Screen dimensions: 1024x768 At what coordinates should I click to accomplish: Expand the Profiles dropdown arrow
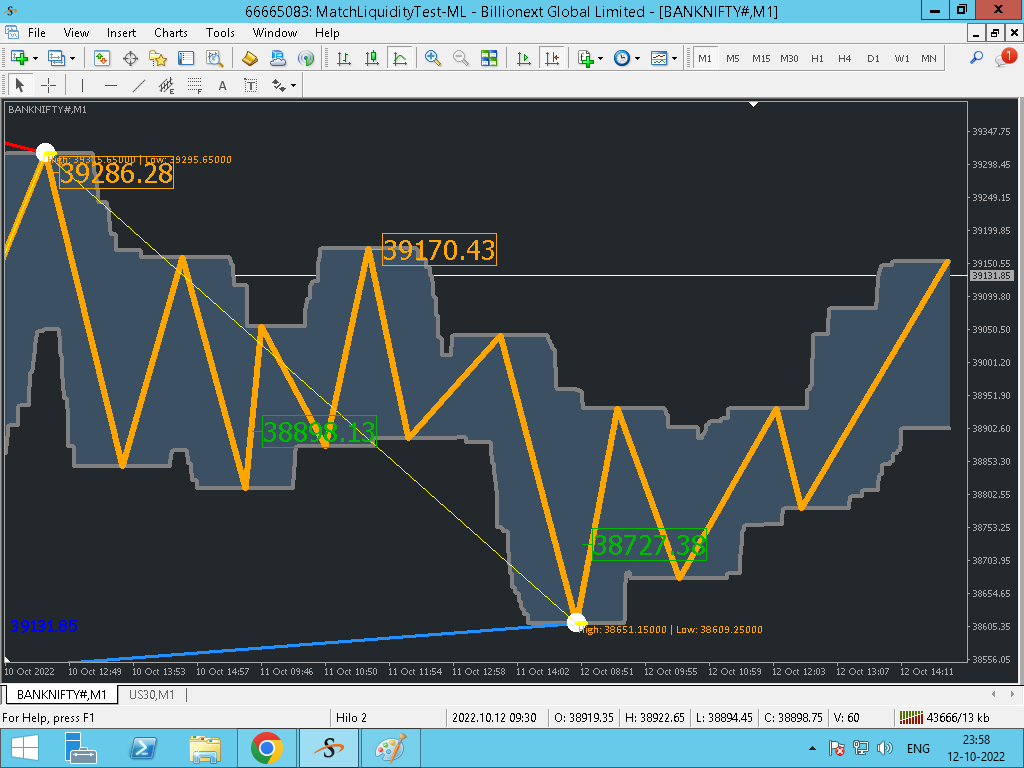coord(72,58)
